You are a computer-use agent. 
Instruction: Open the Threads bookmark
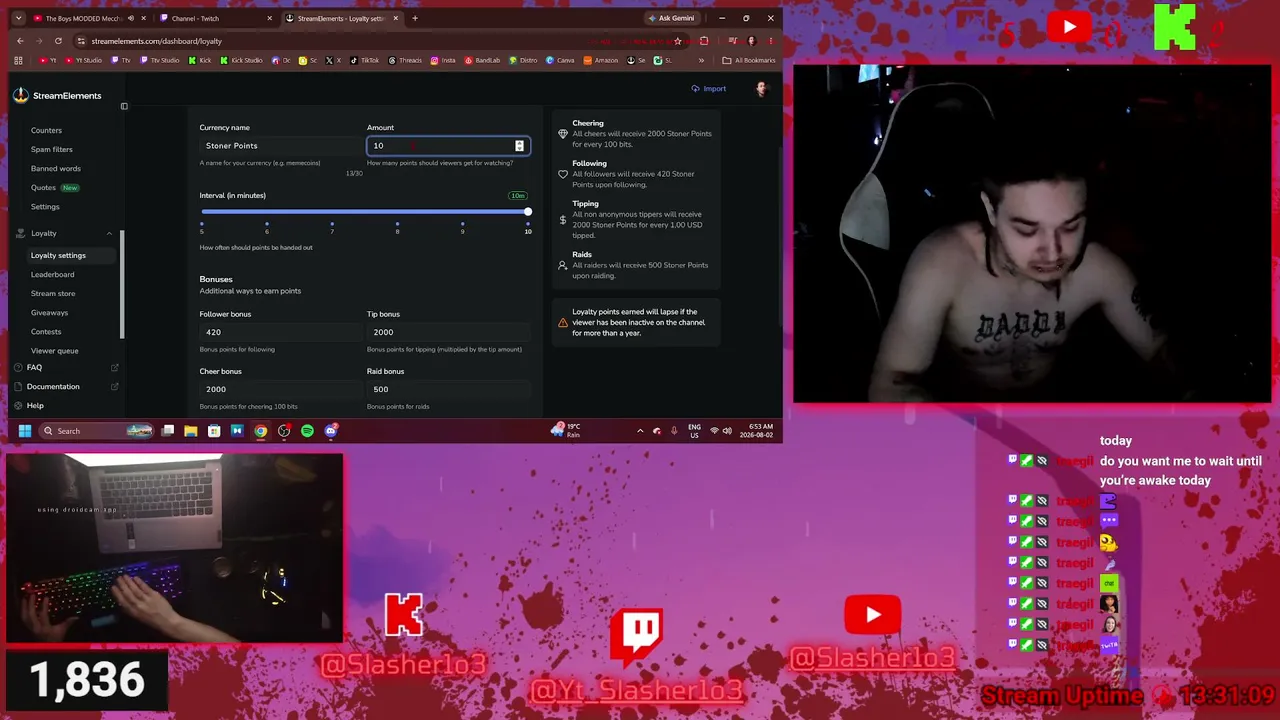[x=405, y=60]
